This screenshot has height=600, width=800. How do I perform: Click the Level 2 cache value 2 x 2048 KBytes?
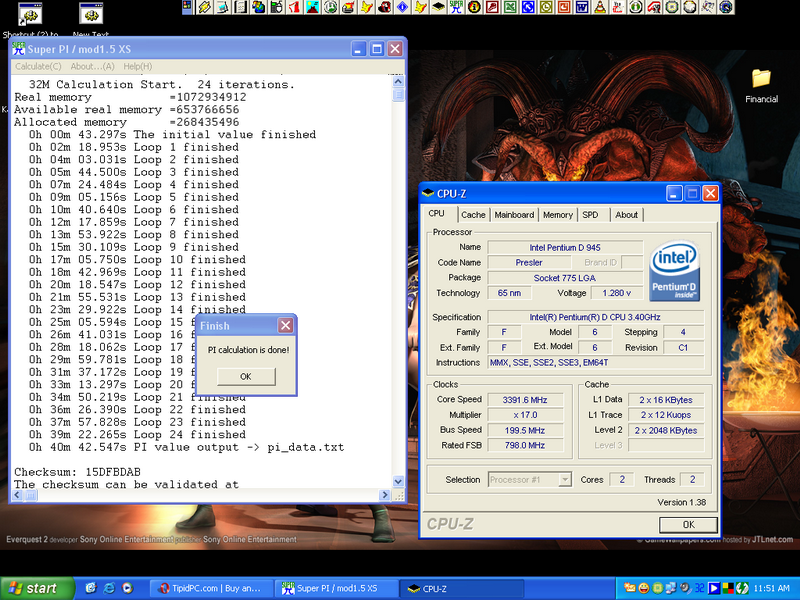click(666, 430)
